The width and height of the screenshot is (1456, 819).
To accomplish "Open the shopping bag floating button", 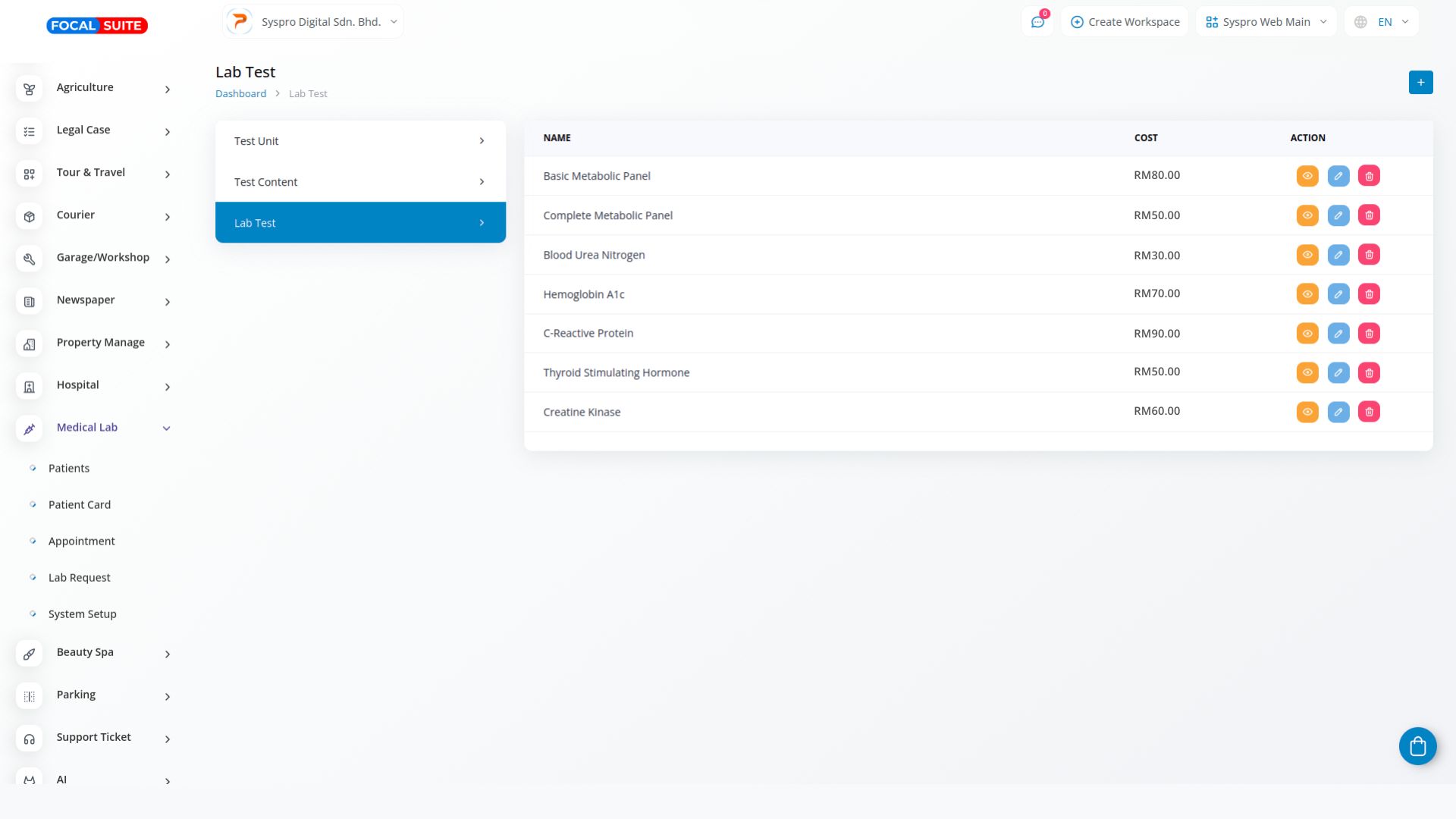I will click(x=1417, y=747).
